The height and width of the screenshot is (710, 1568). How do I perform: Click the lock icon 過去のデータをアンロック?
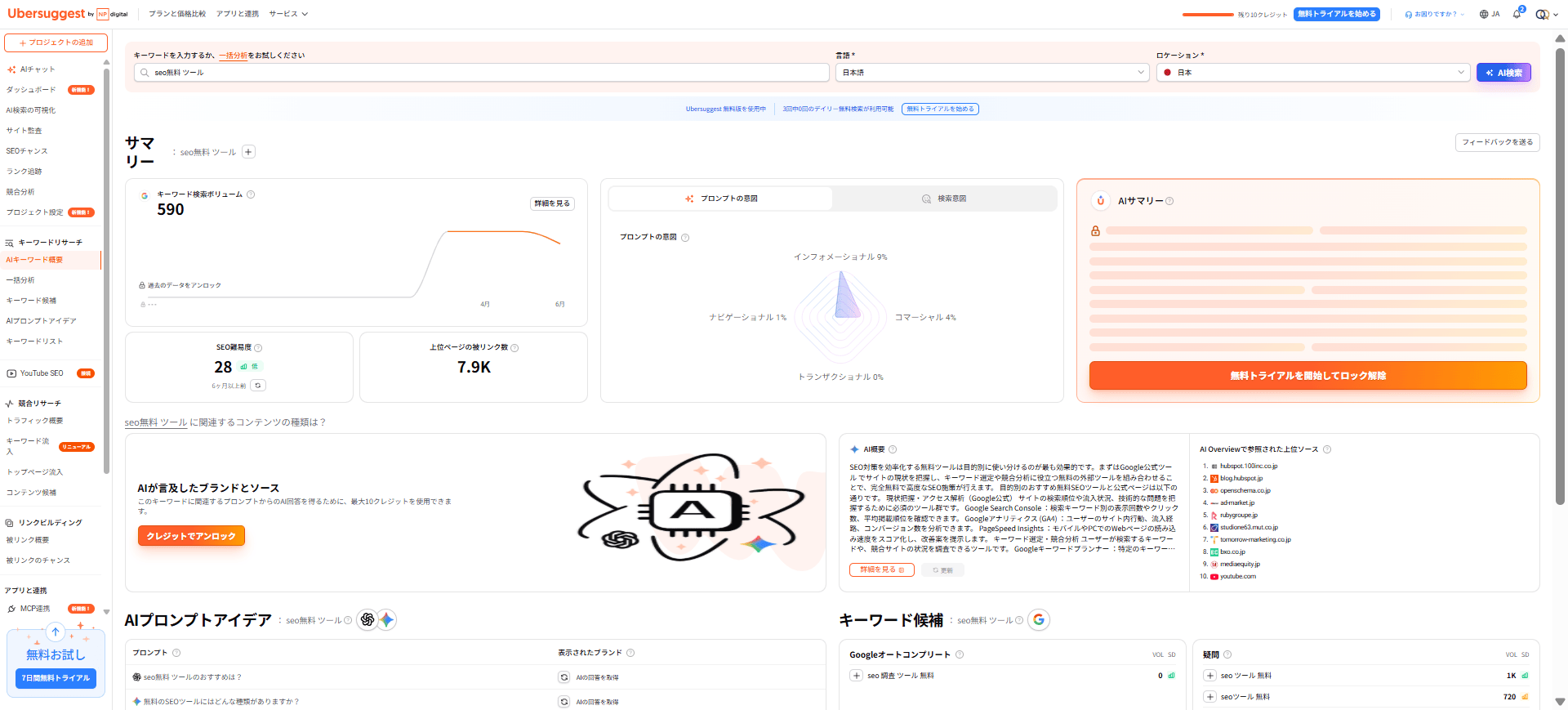pyautogui.click(x=142, y=285)
